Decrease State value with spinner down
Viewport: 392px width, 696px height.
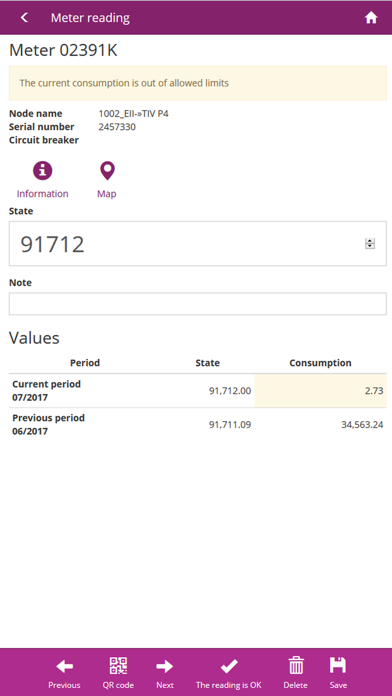(x=370, y=246)
